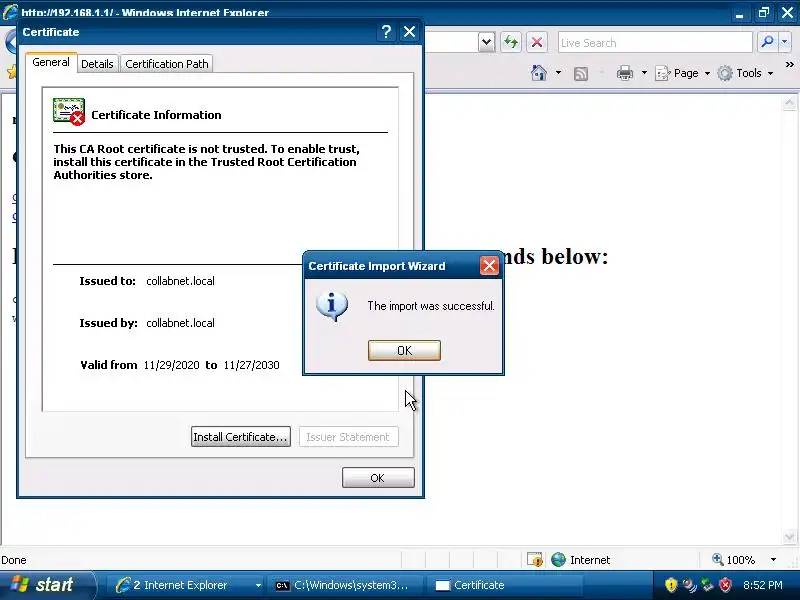Viewport: 800px width, 600px height.
Task: Open the Internet Explorer taskbar group
Action: (187, 585)
